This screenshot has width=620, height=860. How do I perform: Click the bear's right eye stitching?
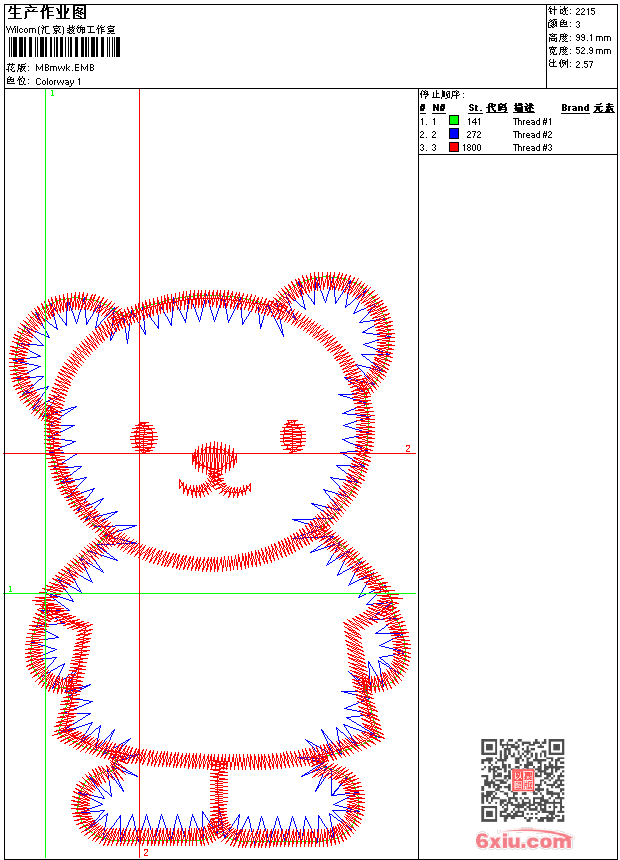[292, 436]
